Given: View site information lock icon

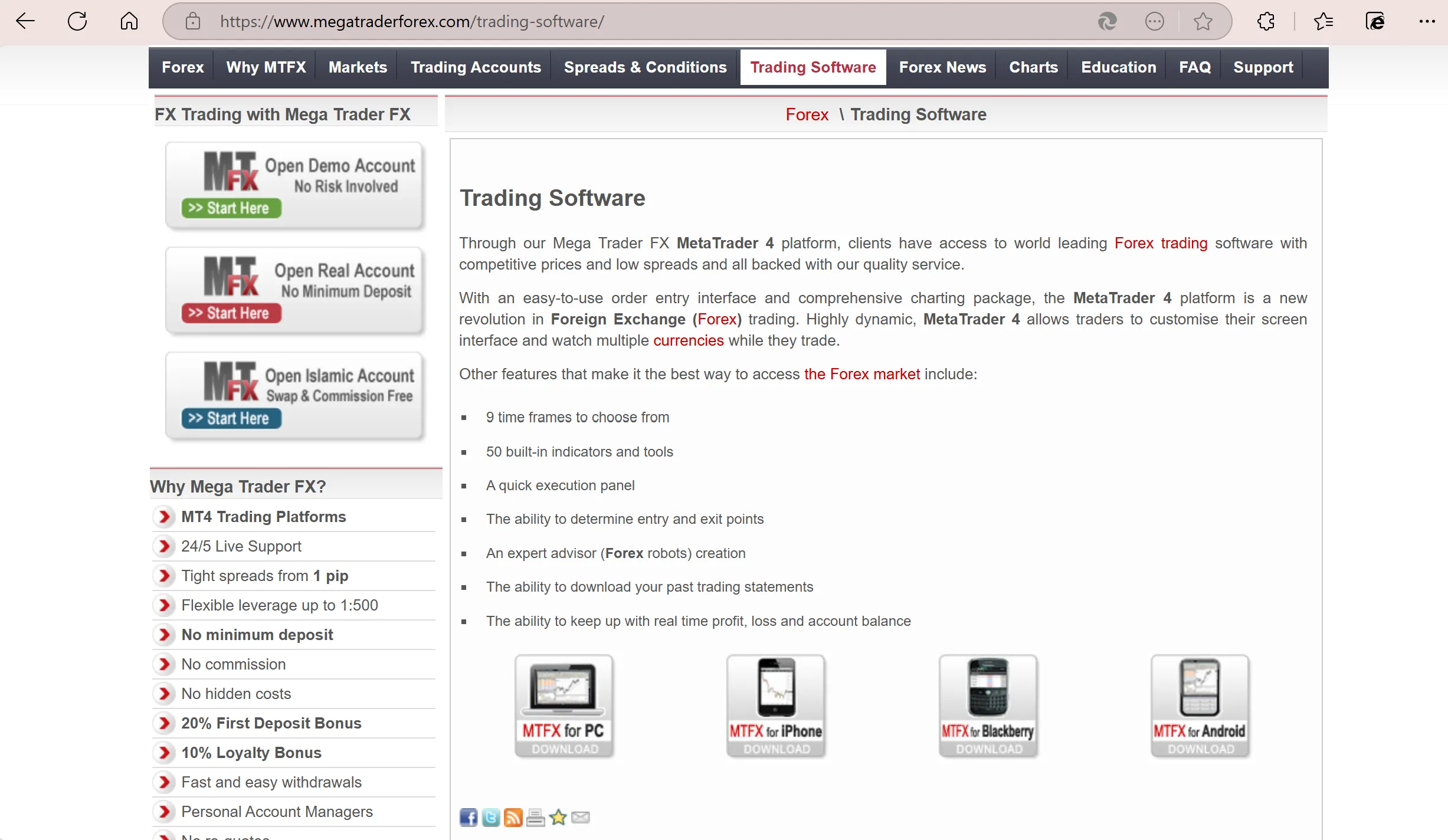Looking at the screenshot, I should click(x=193, y=22).
